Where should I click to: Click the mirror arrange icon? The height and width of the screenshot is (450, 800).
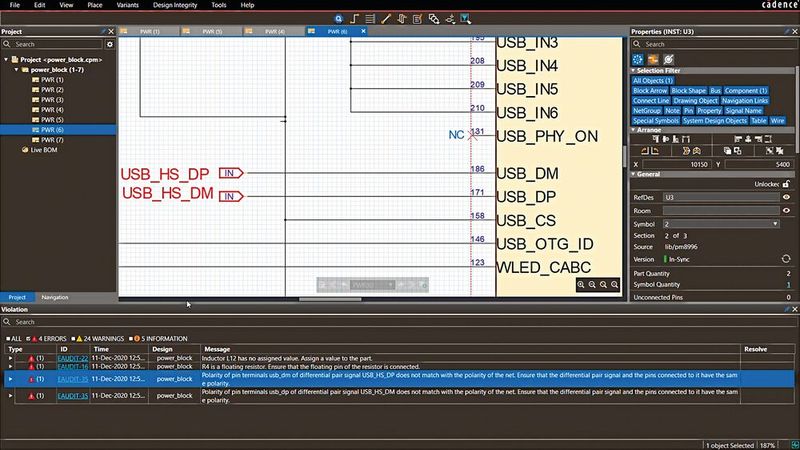tap(686, 151)
